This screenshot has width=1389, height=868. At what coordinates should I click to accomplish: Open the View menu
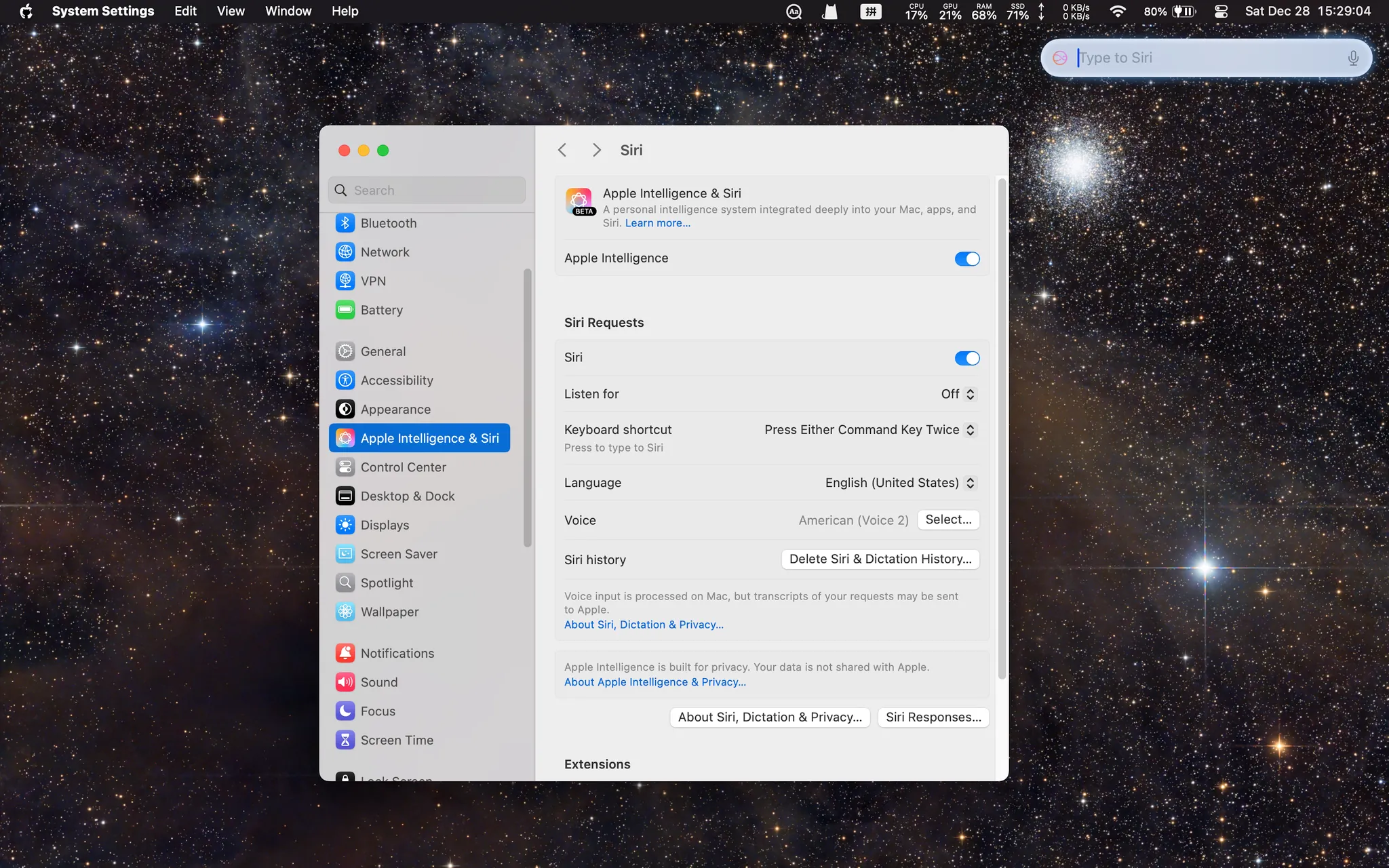[231, 12]
